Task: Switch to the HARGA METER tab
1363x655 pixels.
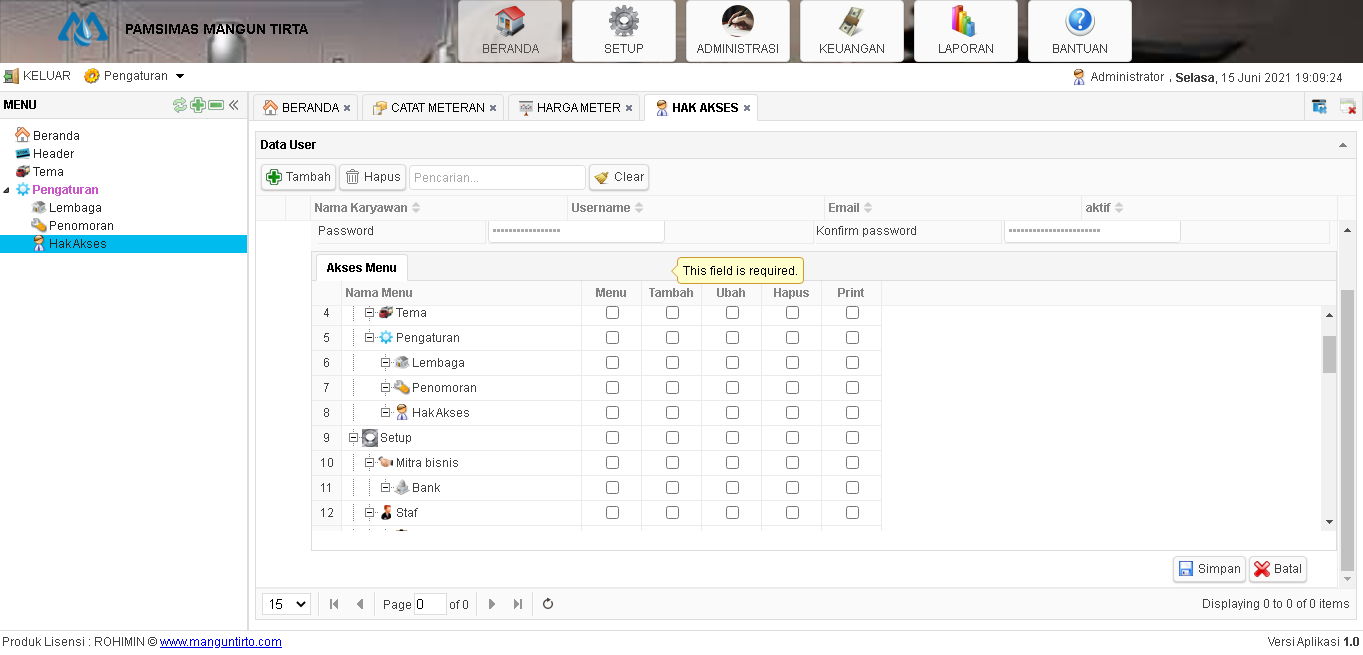Action: [569, 108]
